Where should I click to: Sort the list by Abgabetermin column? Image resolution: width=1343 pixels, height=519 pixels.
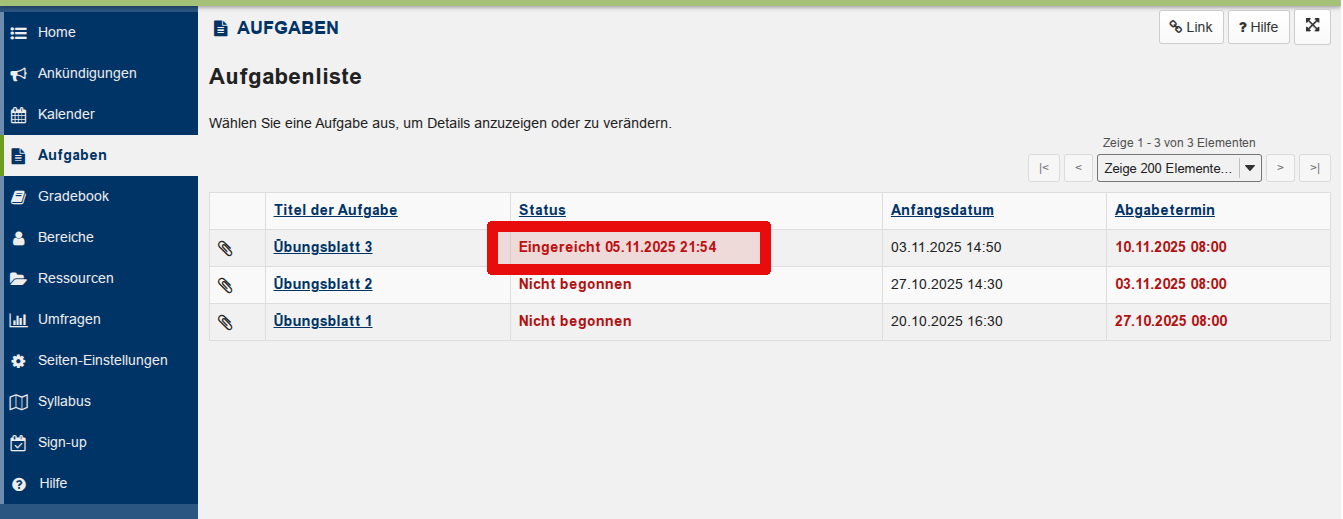click(1165, 210)
